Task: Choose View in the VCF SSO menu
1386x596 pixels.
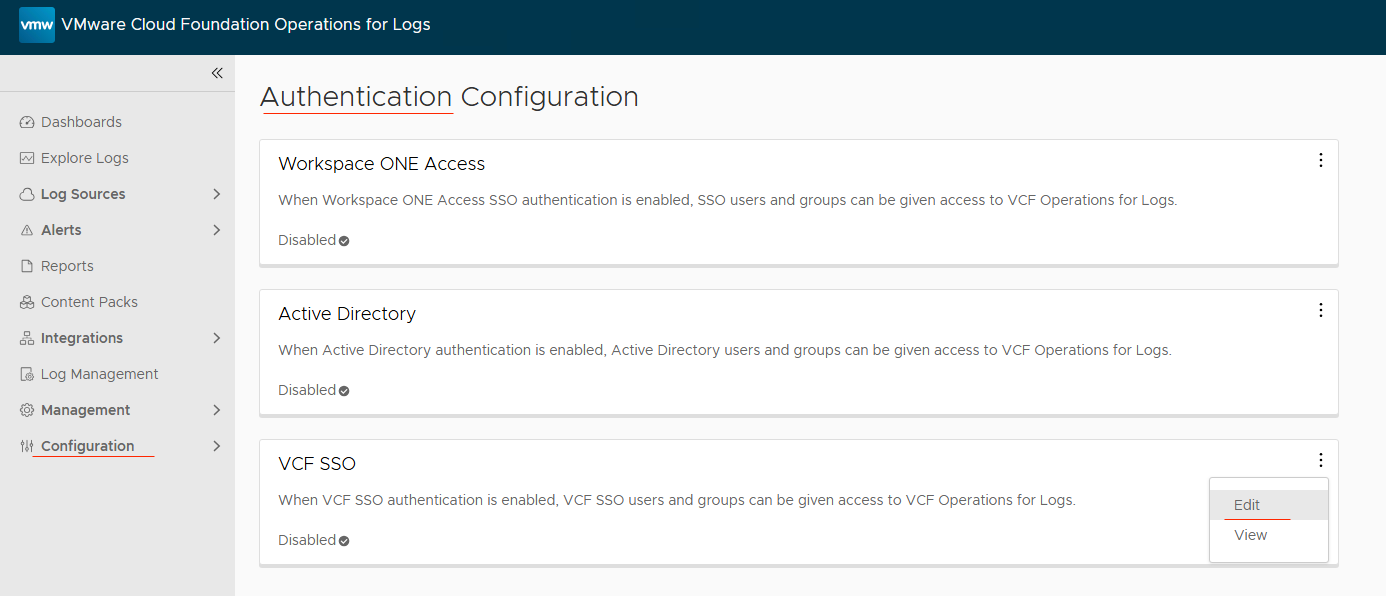Action: click(1250, 535)
